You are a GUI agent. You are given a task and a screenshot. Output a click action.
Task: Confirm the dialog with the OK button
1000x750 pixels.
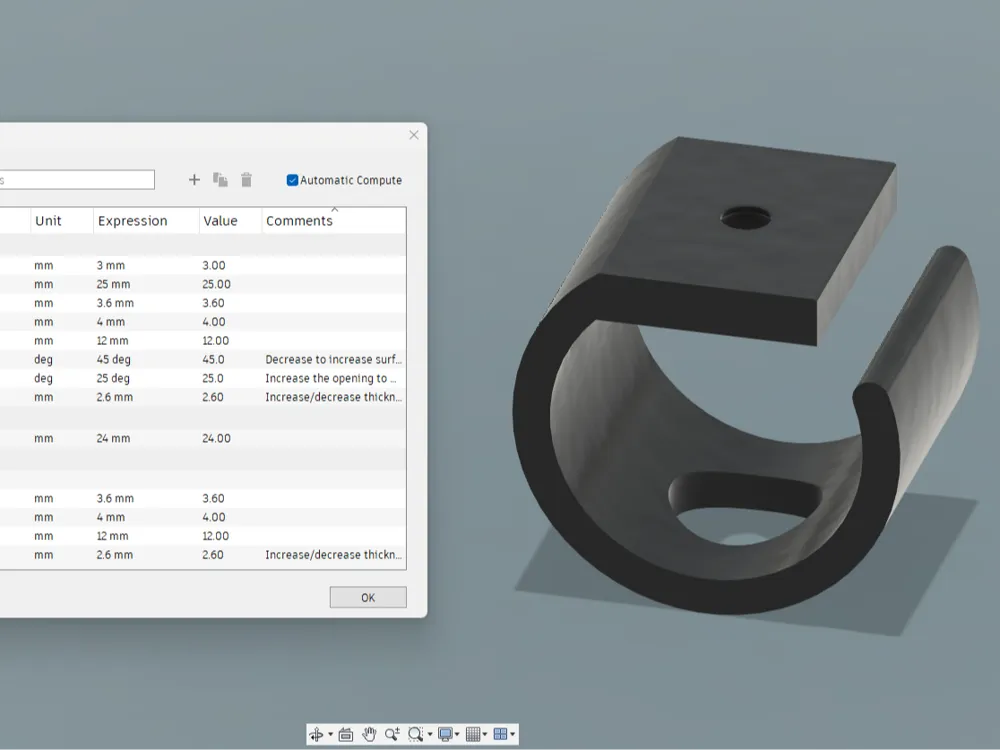click(x=368, y=598)
